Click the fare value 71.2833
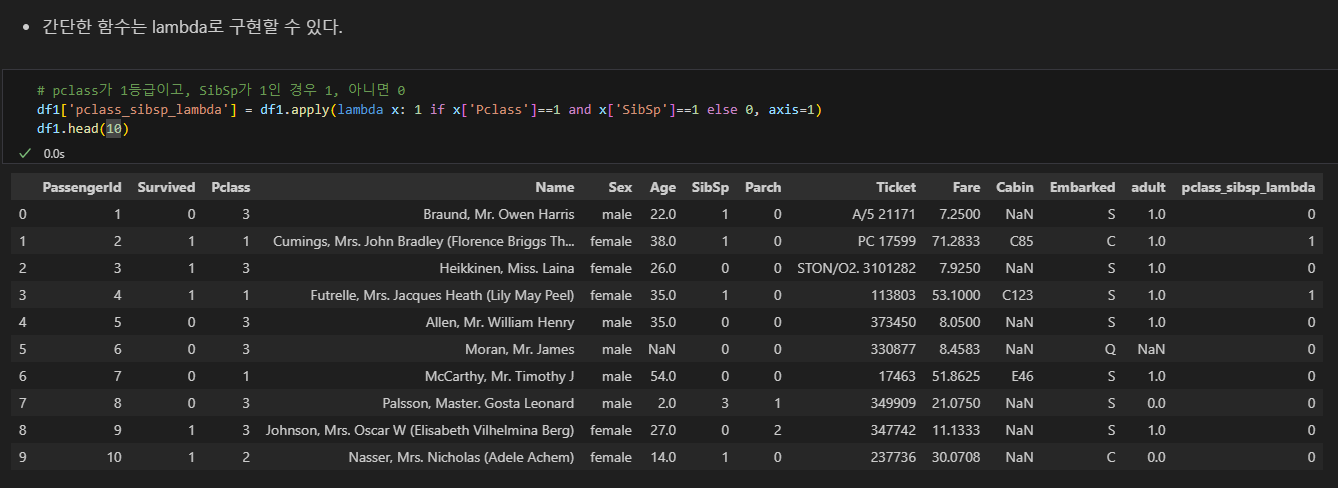The height and width of the screenshot is (488, 1338). pyautogui.click(x=953, y=241)
